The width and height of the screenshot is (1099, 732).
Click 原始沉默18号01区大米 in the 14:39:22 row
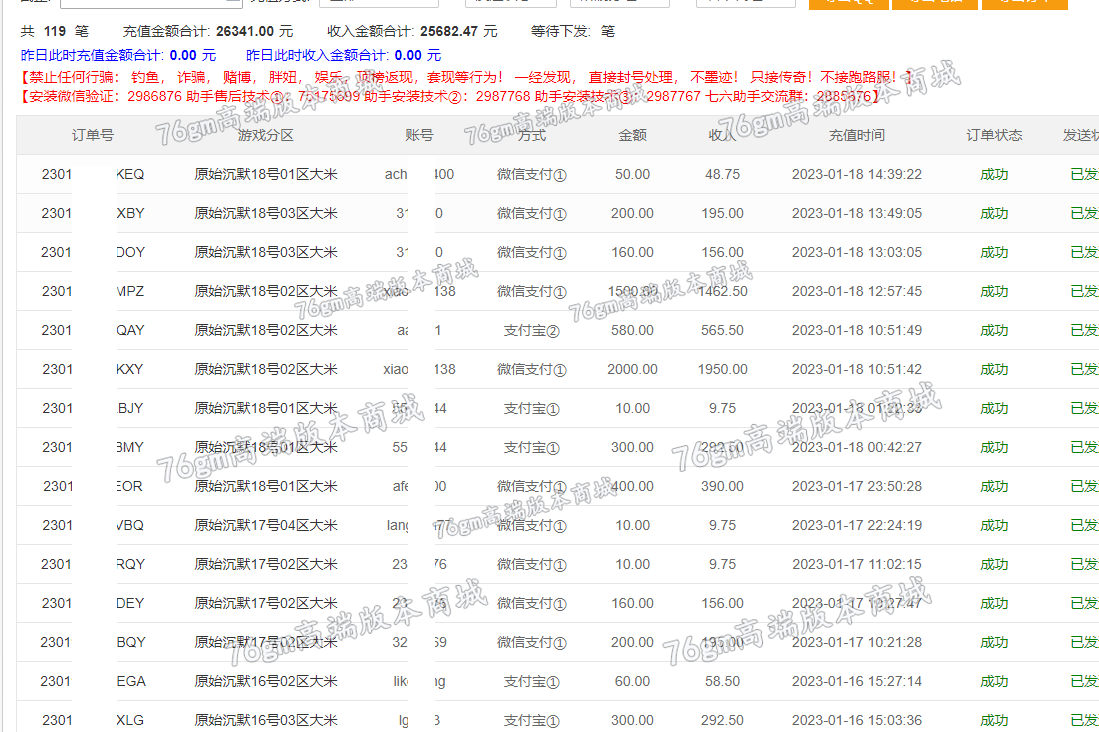pos(266,175)
